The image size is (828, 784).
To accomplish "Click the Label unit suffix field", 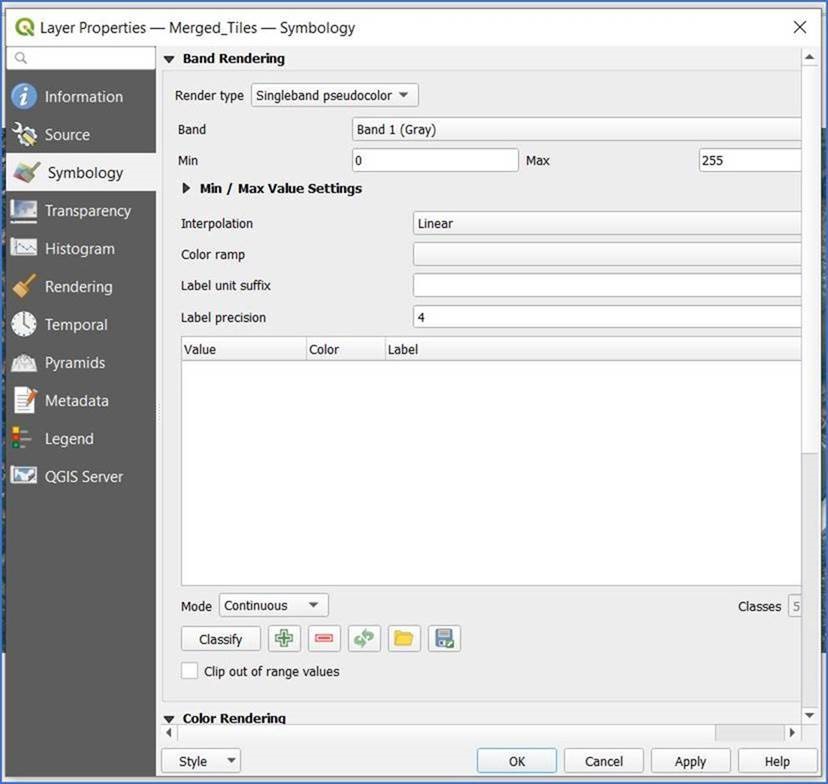I will pyautogui.click(x=607, y=286).
